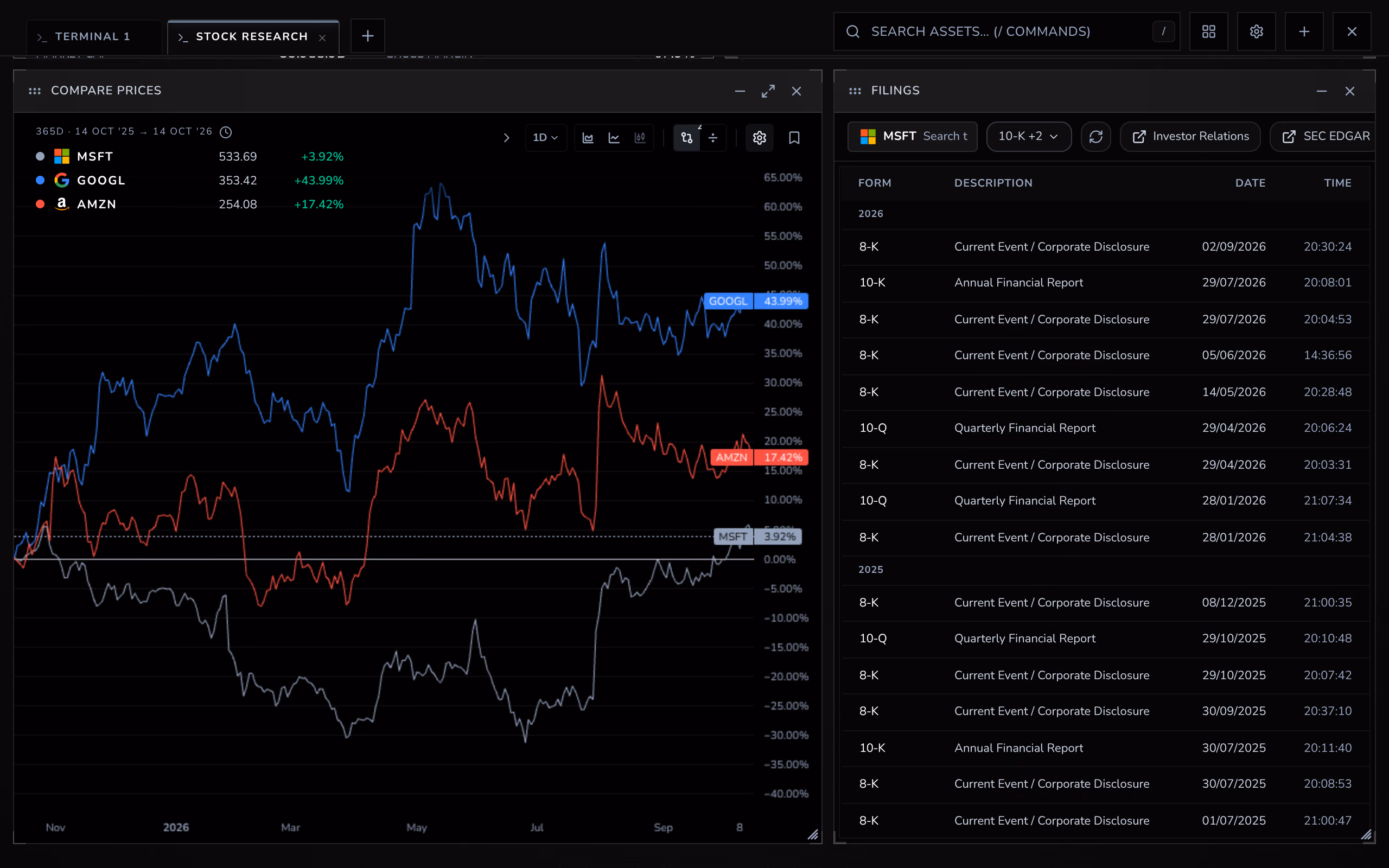Open the 8-K filing dated 02/09/2026
The height and width of the screenshot is (868, 1389).
pos(1105,247)
